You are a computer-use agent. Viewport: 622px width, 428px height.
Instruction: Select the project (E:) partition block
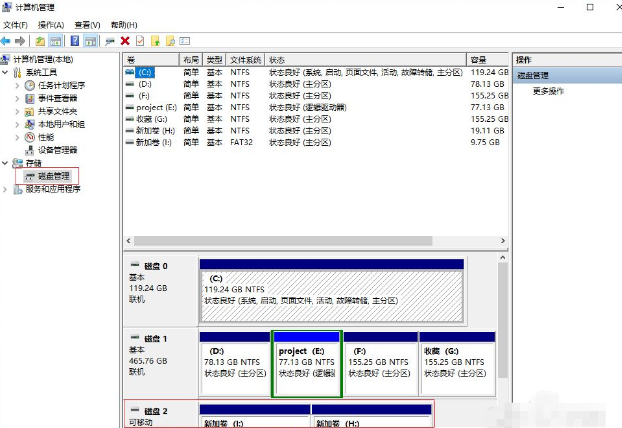[306, 362]
